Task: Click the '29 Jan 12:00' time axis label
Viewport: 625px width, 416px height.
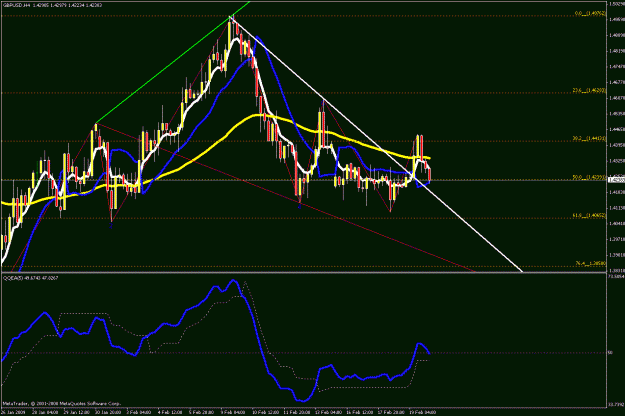Action: click(77, 412)
